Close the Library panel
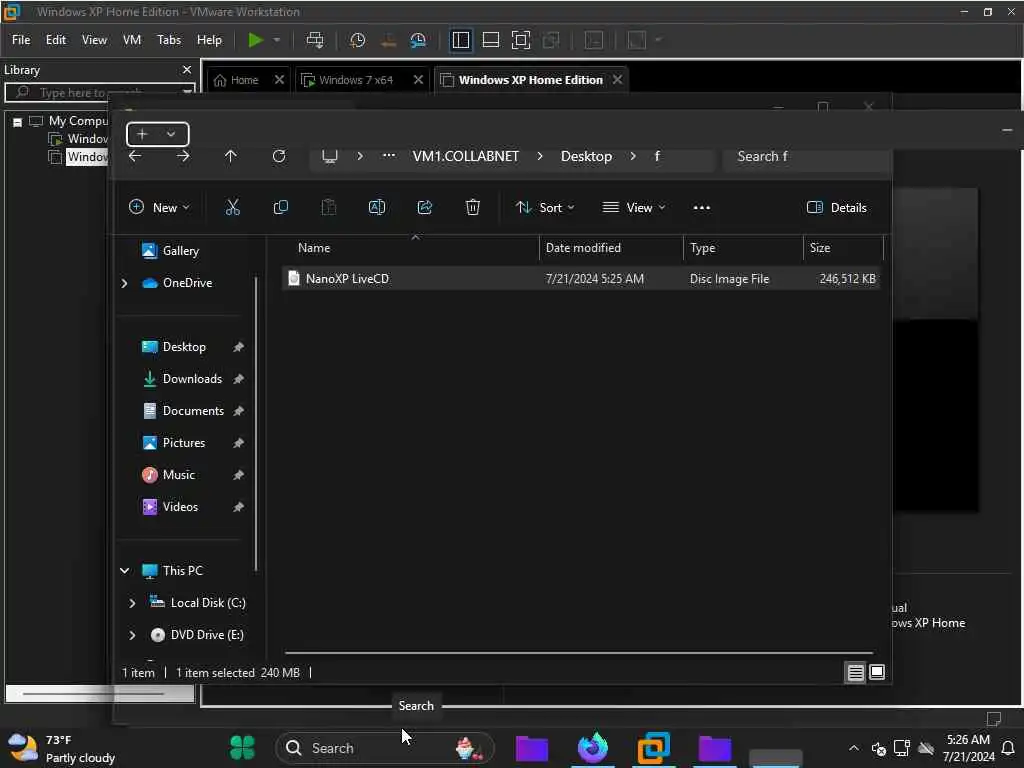Viewport: 1024px width, 768px height. click(187, 69)
